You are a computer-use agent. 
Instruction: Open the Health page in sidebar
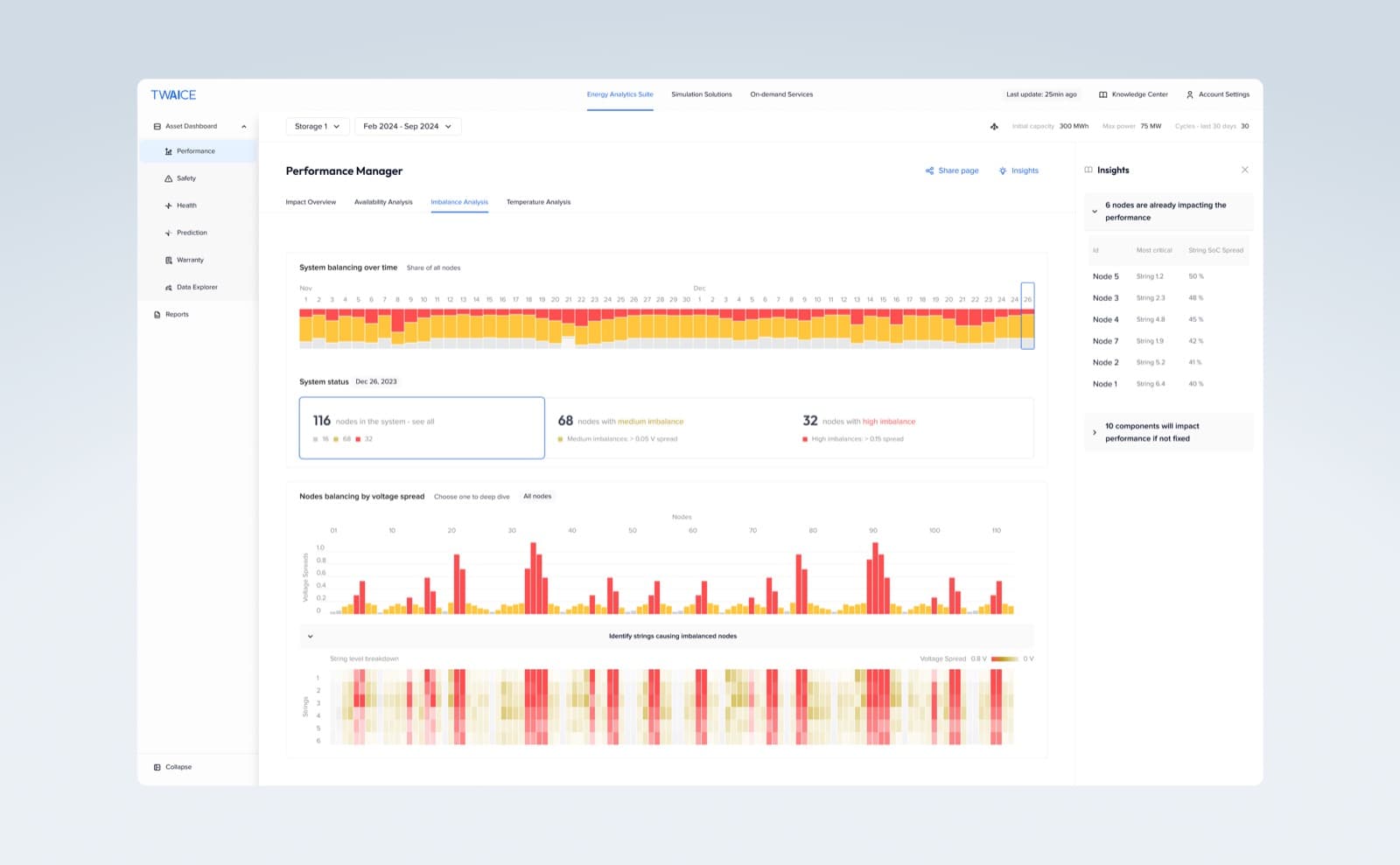point(198,206)
